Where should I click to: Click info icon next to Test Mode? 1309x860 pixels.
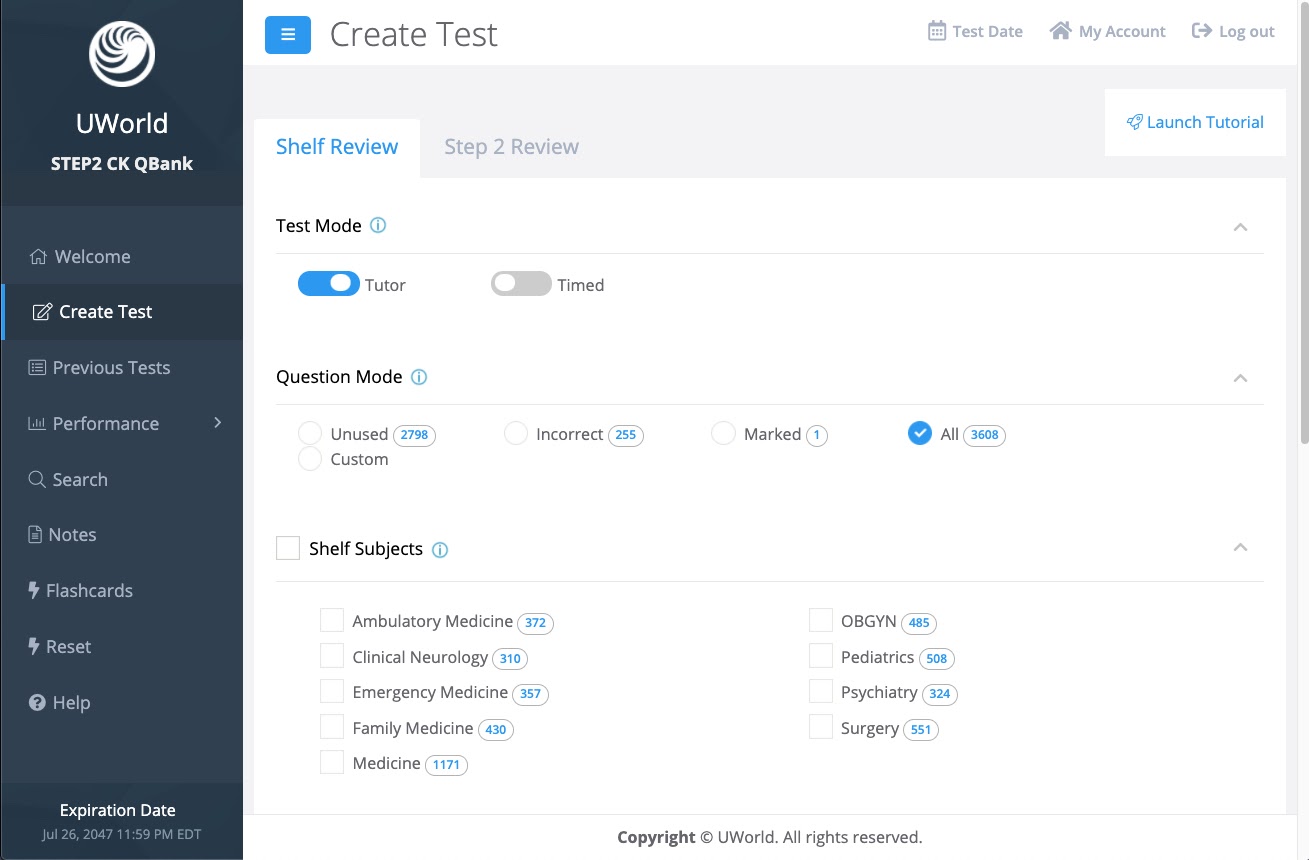point(378,225)
